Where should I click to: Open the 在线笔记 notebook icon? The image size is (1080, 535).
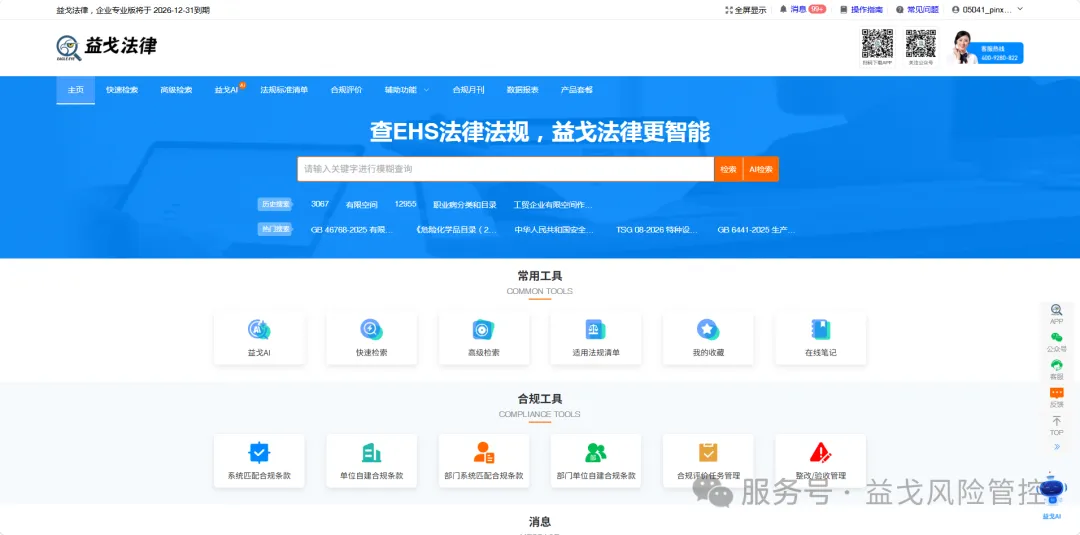pyautogui.click(x=820, y=329)
